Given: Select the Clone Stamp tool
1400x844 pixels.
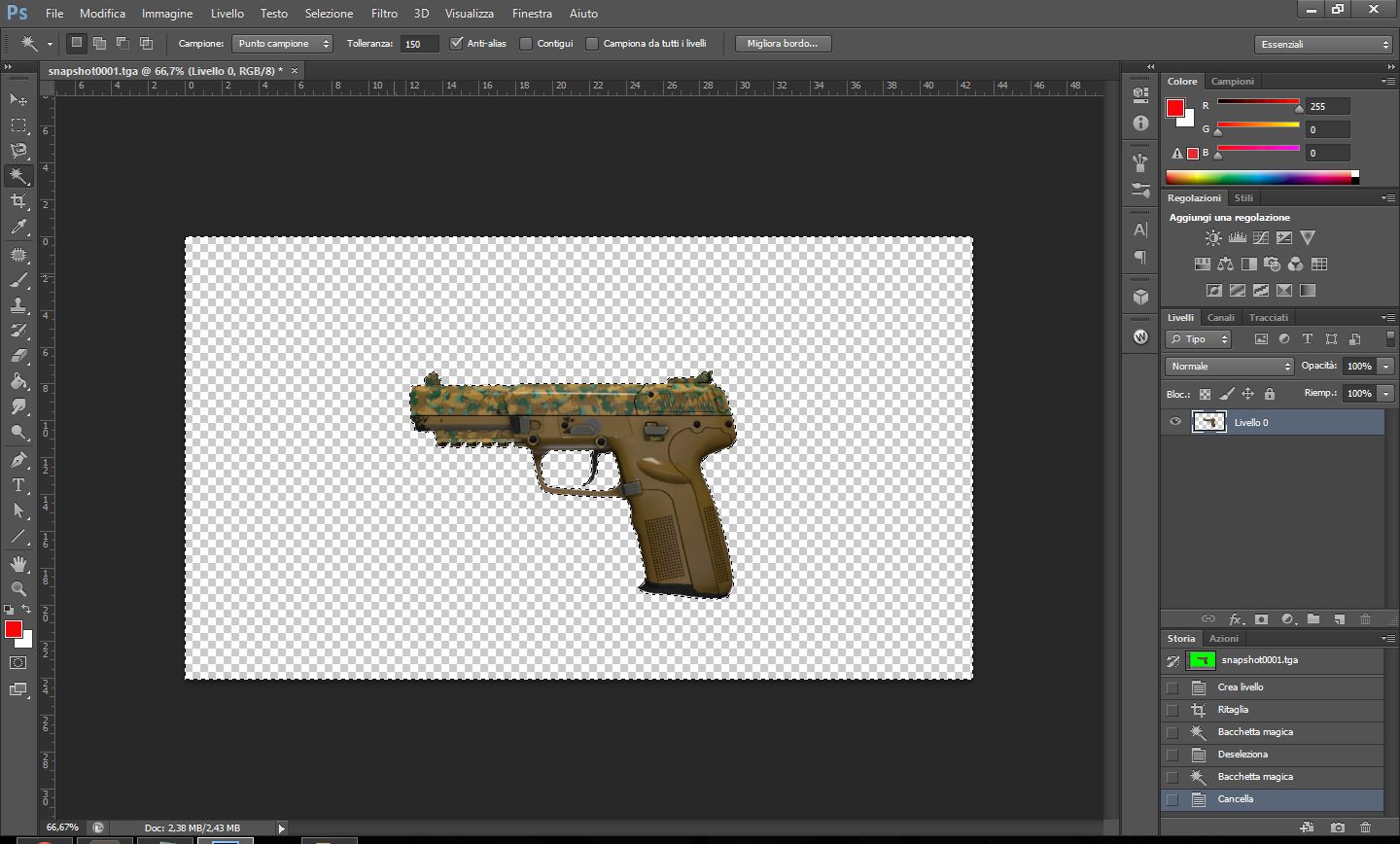Looking at the screenshot, I should (x=18, y=305).
